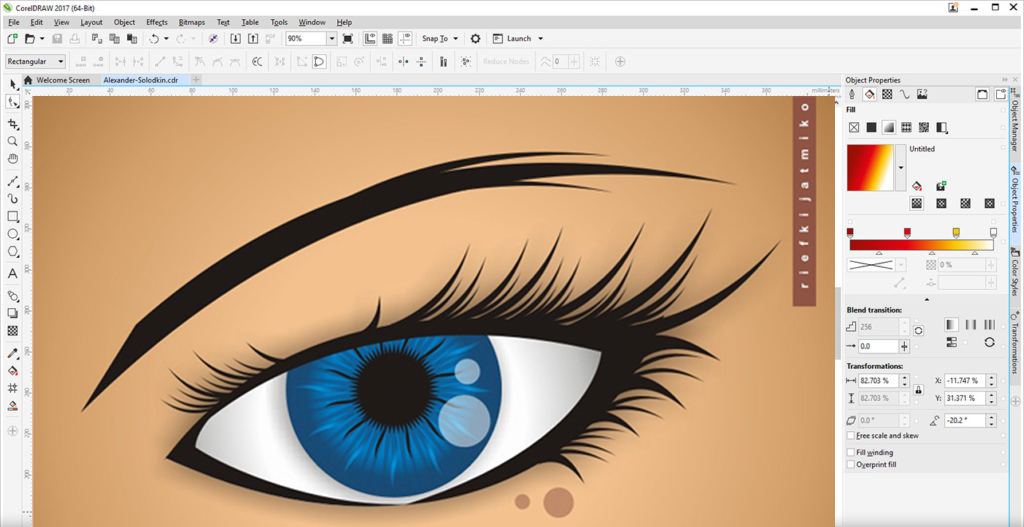Open the Snap To dropdown
This screenshot has height=527, width=1024.
440,38
